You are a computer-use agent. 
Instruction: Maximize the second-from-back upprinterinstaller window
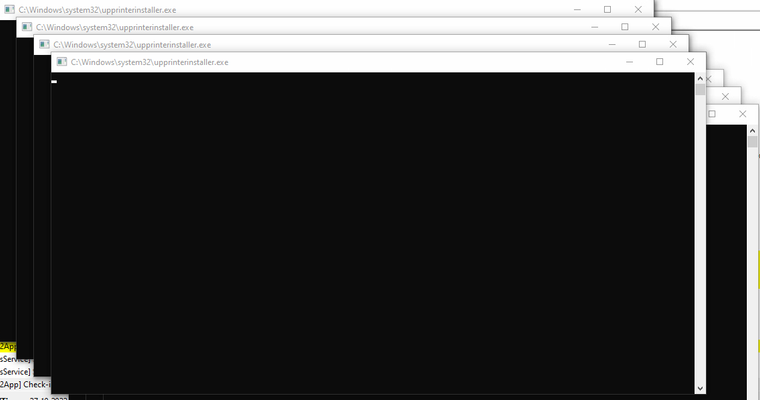point(624,27)
